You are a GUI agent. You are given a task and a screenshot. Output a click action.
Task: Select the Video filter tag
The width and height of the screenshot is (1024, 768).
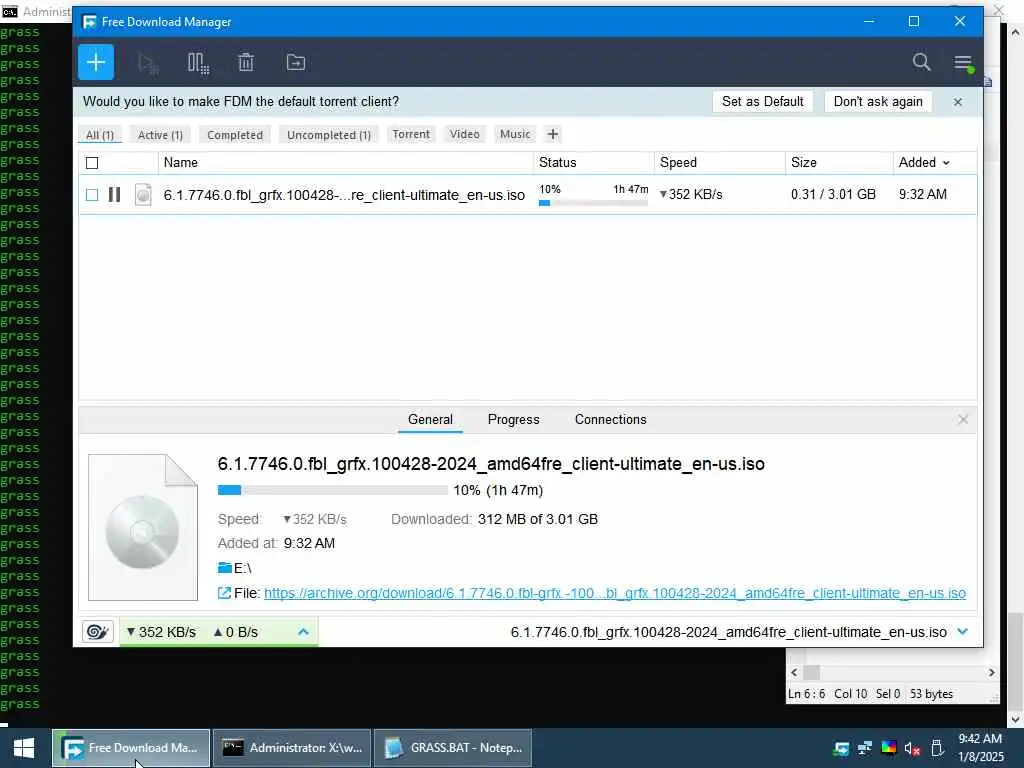pos(465,135)
